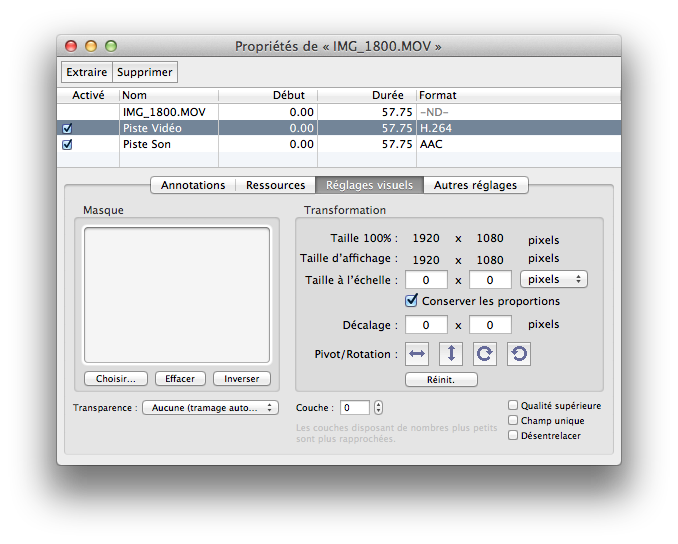Open the pixels unit dropdown
Screen dimensions: 678x544
coord(553,279)
